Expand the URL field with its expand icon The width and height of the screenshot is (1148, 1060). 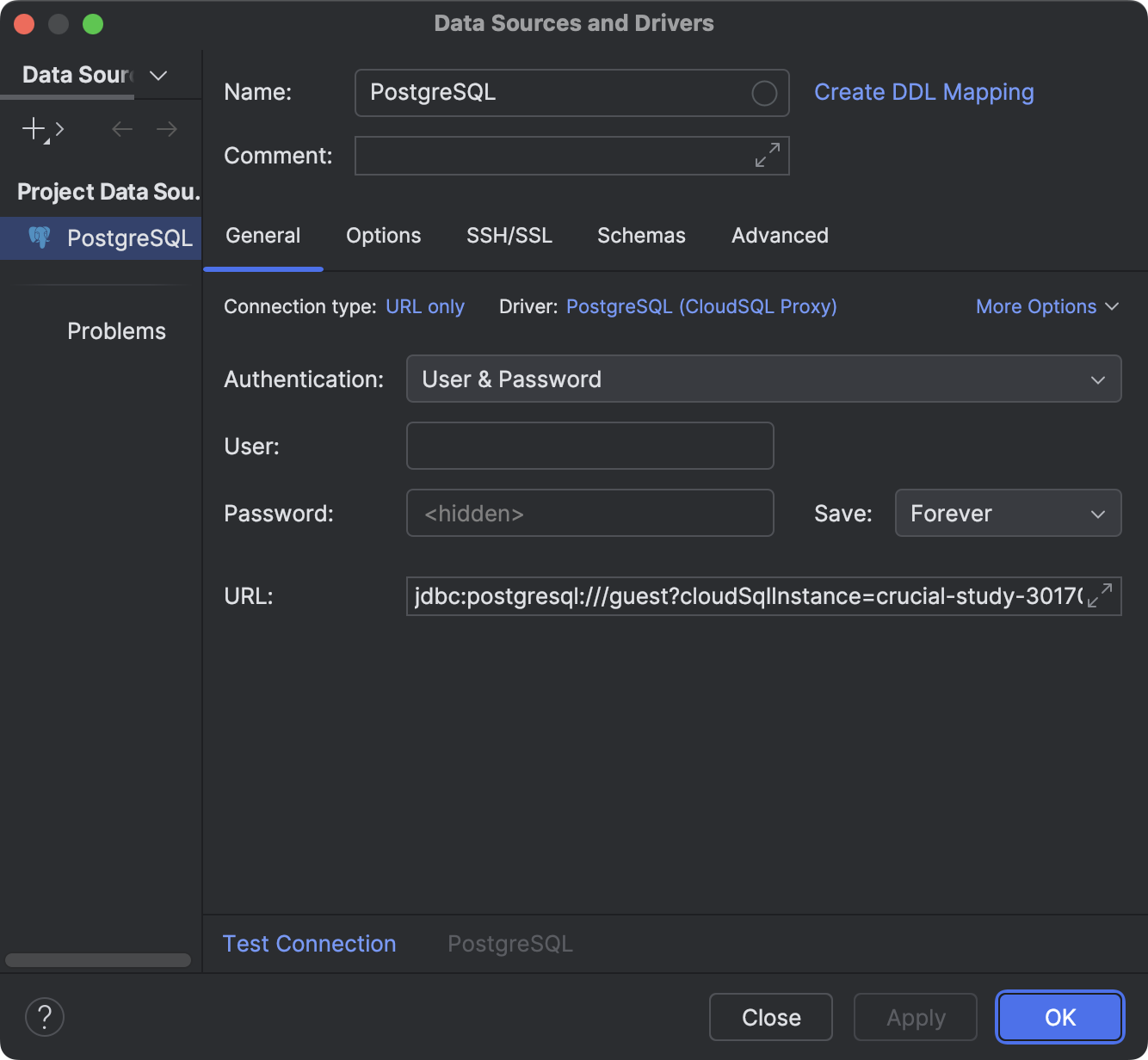point(1098,596)
